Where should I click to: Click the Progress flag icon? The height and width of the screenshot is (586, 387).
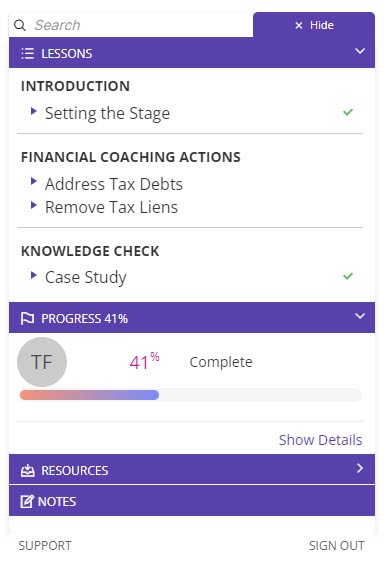(x=27, y=319)
